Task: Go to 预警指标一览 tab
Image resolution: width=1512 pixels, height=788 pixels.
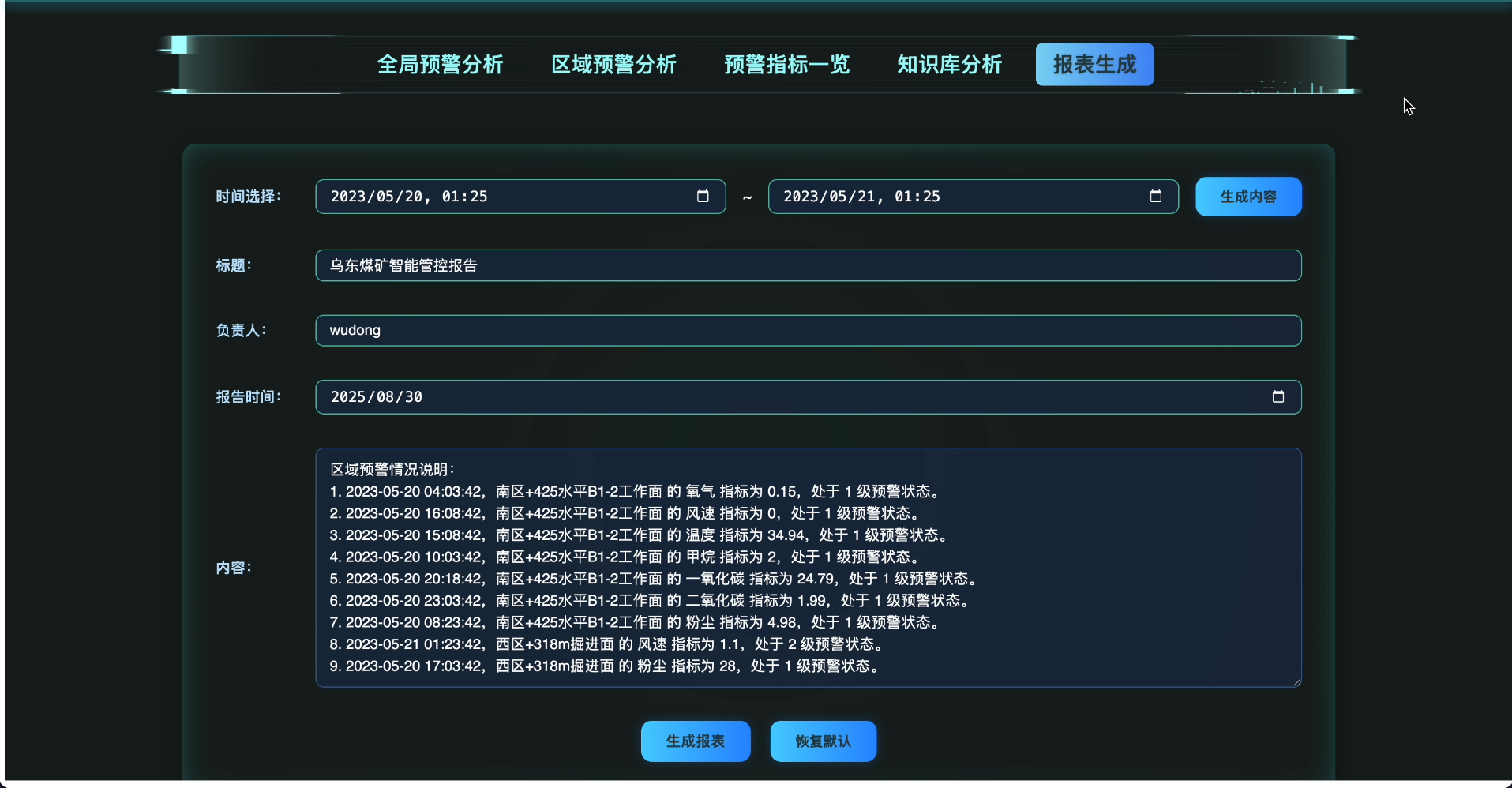Action: pos(786,65)
